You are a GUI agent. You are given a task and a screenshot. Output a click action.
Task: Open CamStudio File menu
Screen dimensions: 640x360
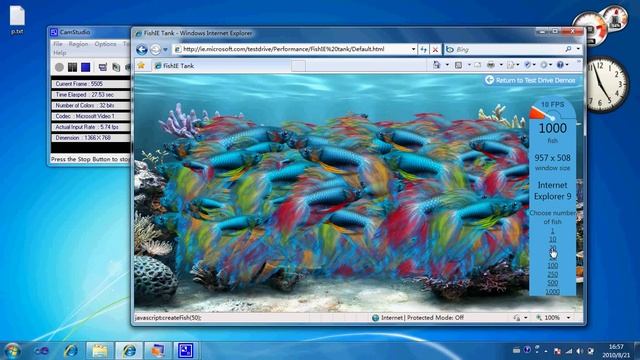pos(58,44)
